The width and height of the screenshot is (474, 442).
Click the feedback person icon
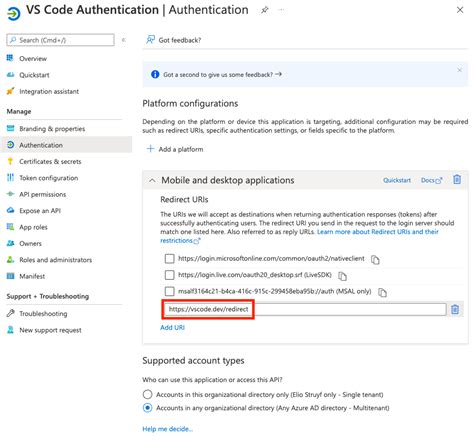point(150,40)
